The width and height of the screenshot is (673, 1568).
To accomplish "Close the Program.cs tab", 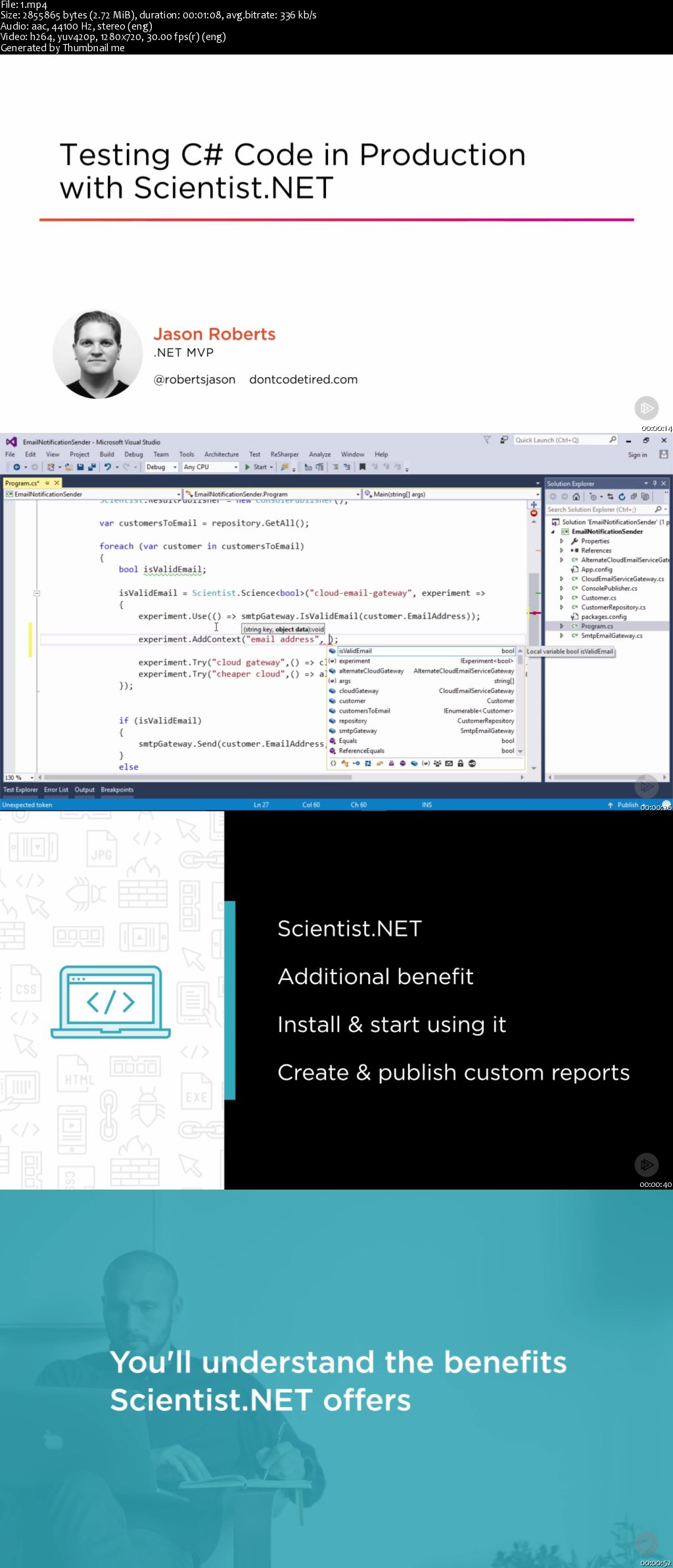I will click(57, 483).
